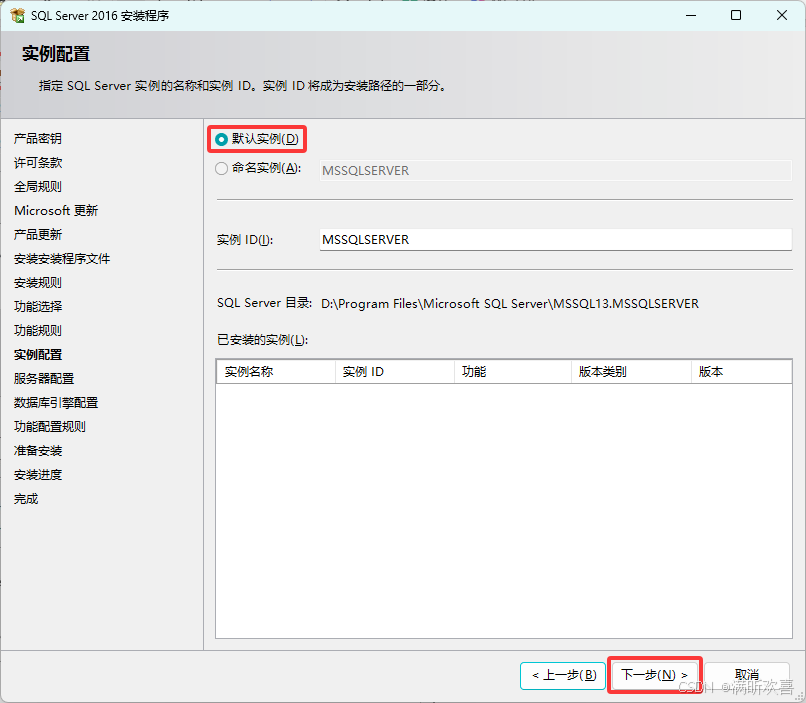Click the 实例 ID column header
Screen dimensions: 806x703
pyautogui.click(x=395, y=372)
